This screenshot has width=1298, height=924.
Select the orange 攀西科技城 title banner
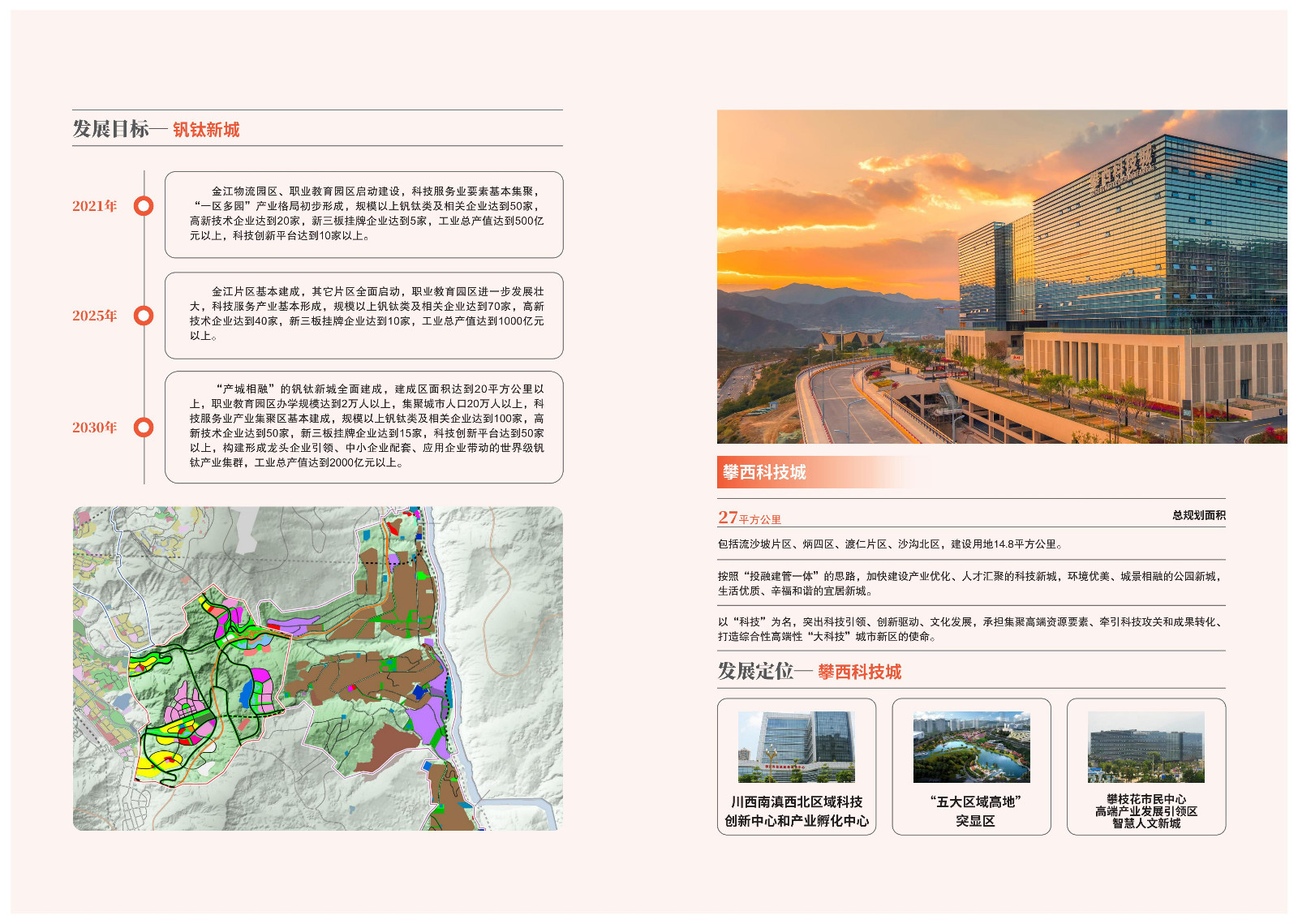[x=811, y=472]
